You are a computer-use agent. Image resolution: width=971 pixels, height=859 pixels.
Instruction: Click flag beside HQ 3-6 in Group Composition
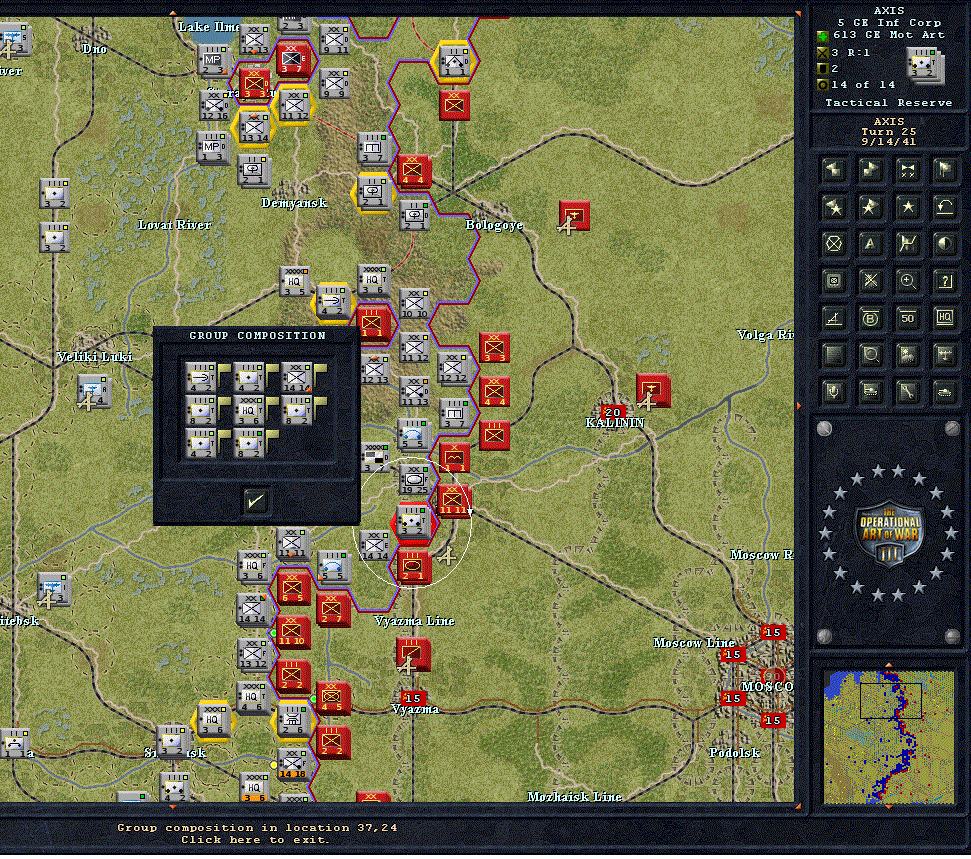[x=272, y=404]
